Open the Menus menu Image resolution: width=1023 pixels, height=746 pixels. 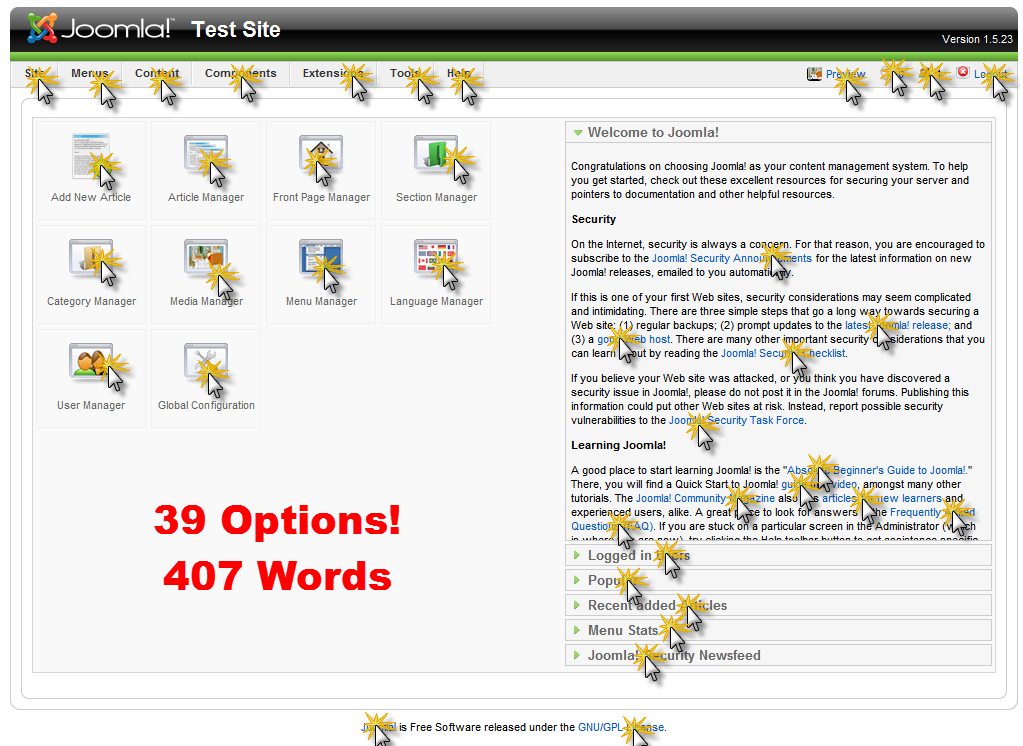90,73
